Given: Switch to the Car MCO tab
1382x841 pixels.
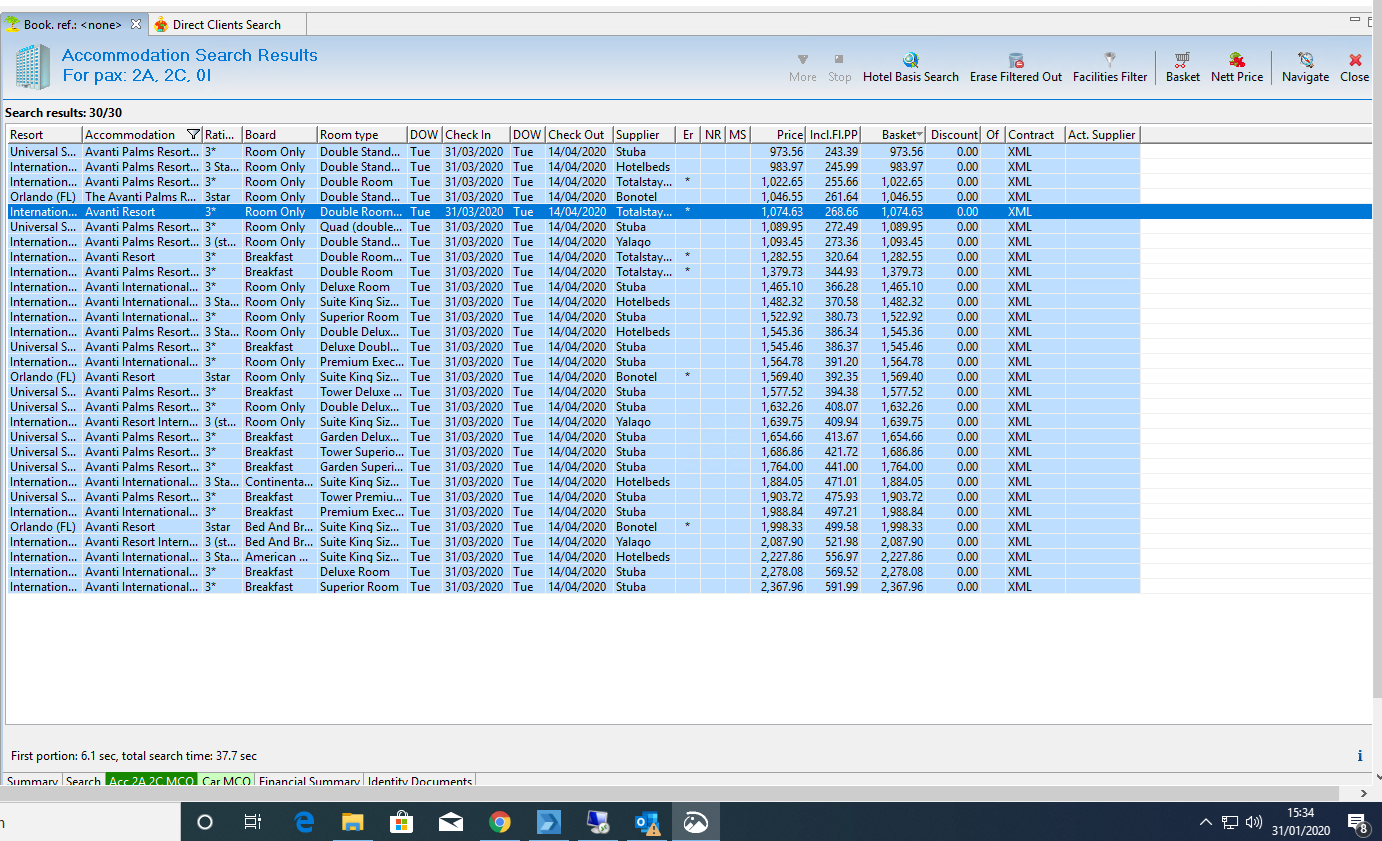Looking at the screenshot, I should click(x=226, y=782).
